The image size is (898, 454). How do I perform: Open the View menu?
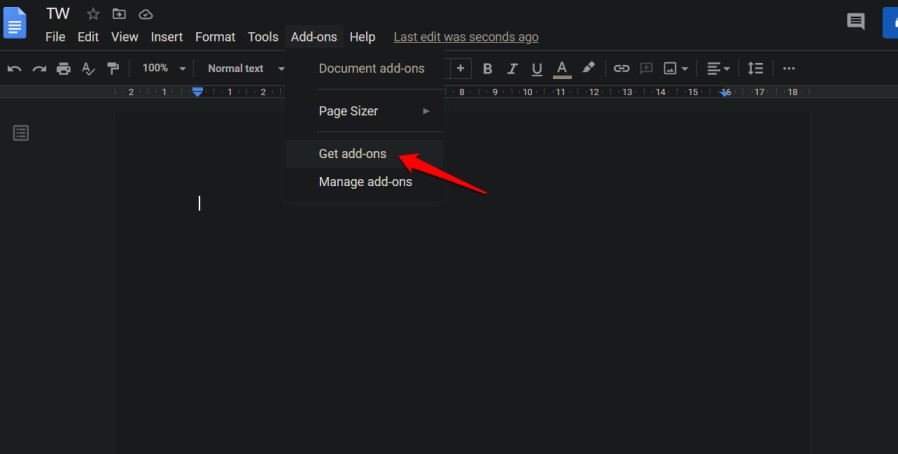pyautogui.click(x=125, y=37)
